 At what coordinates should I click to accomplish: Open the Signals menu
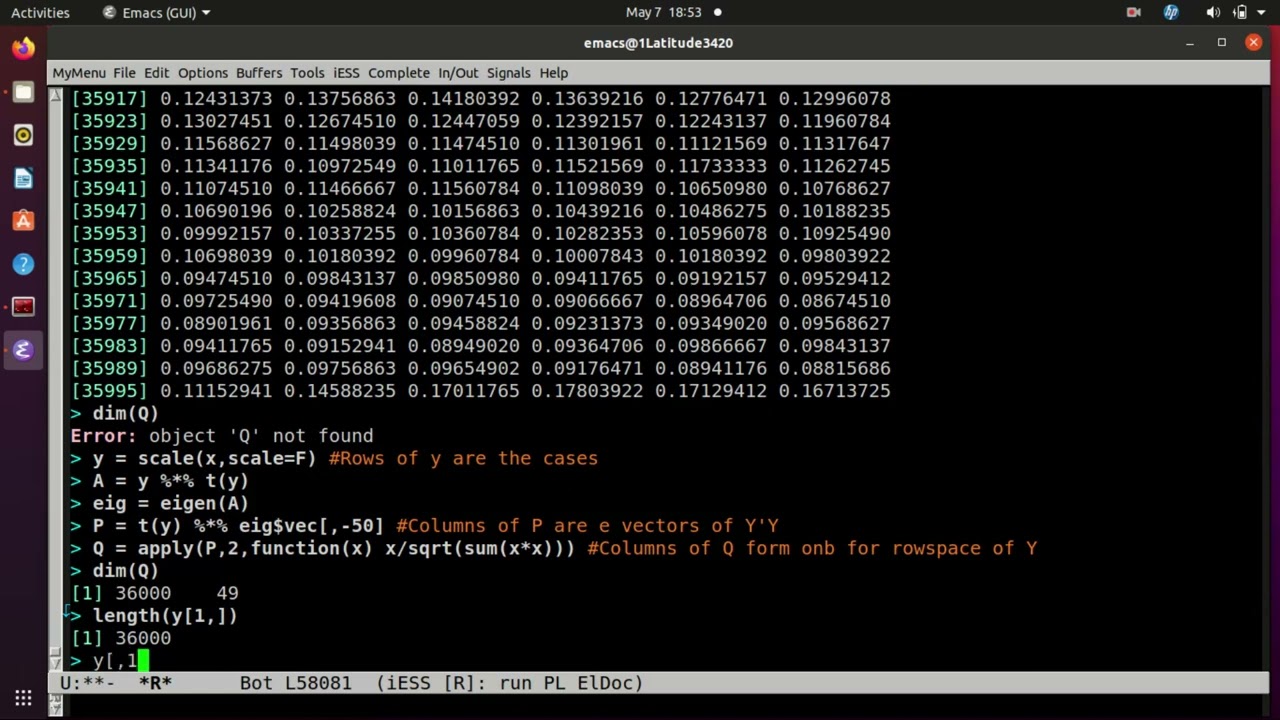click(x=509, y=73)
